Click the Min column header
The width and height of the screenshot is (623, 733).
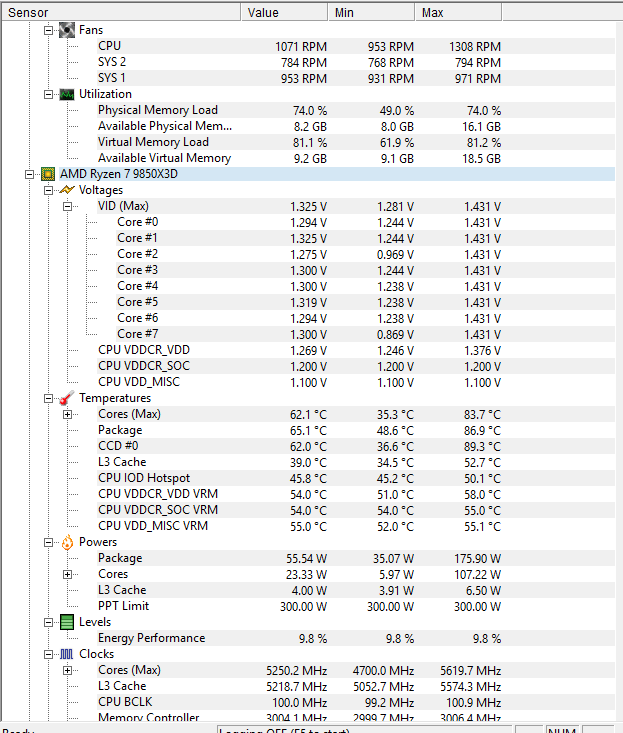click(371, 13)
